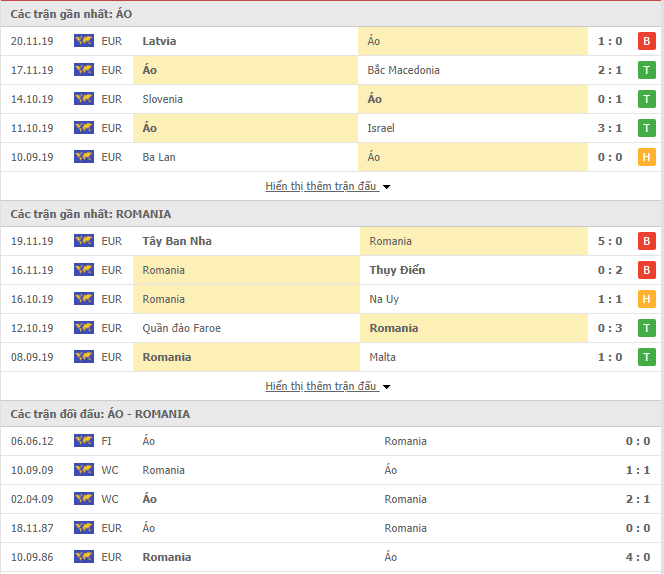Click the flag icon on the 20.11.19 row
664x574 pixels.
tap(84, 41)
